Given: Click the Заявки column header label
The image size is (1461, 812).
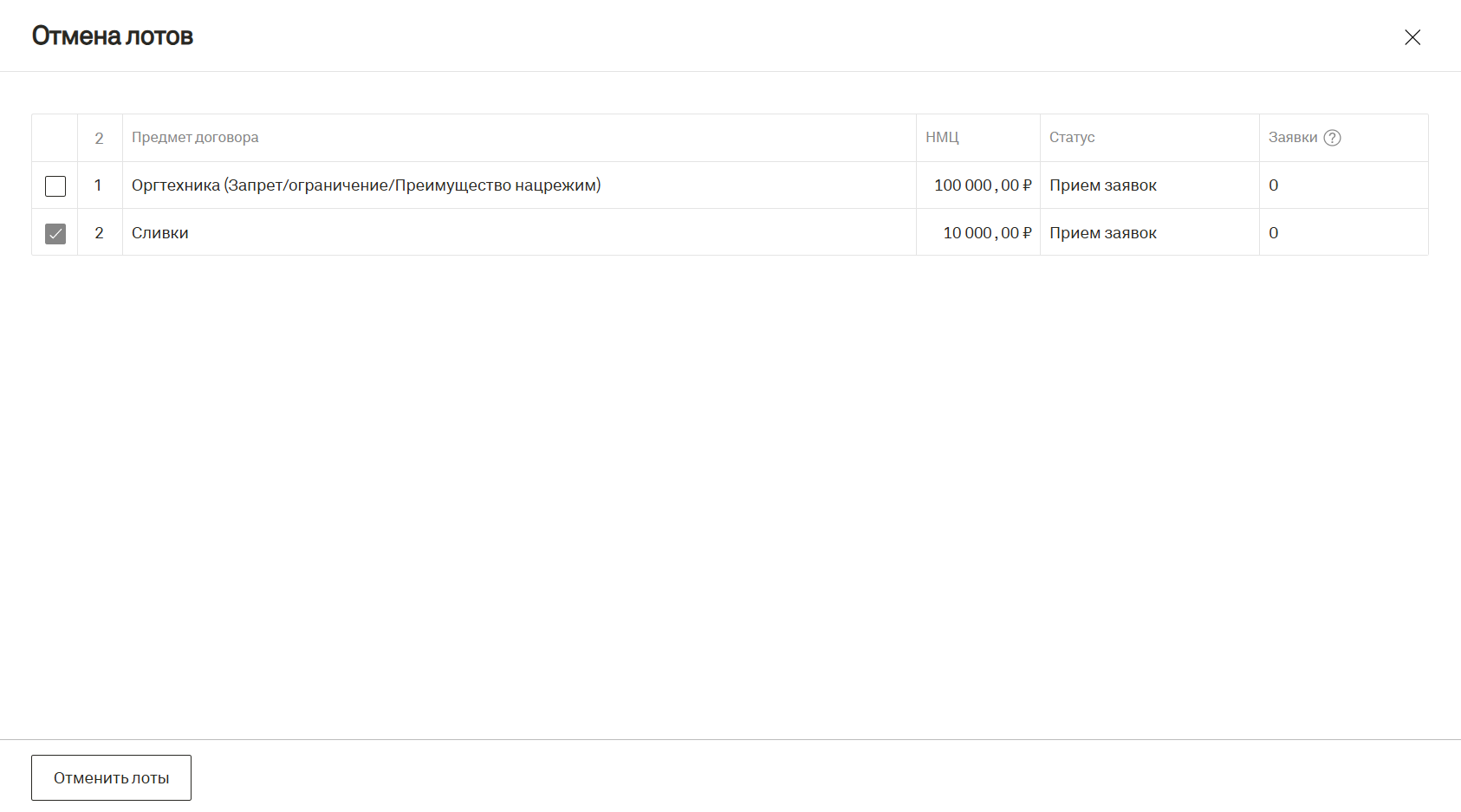Looking at the screenshot, I should (1292, 138).
